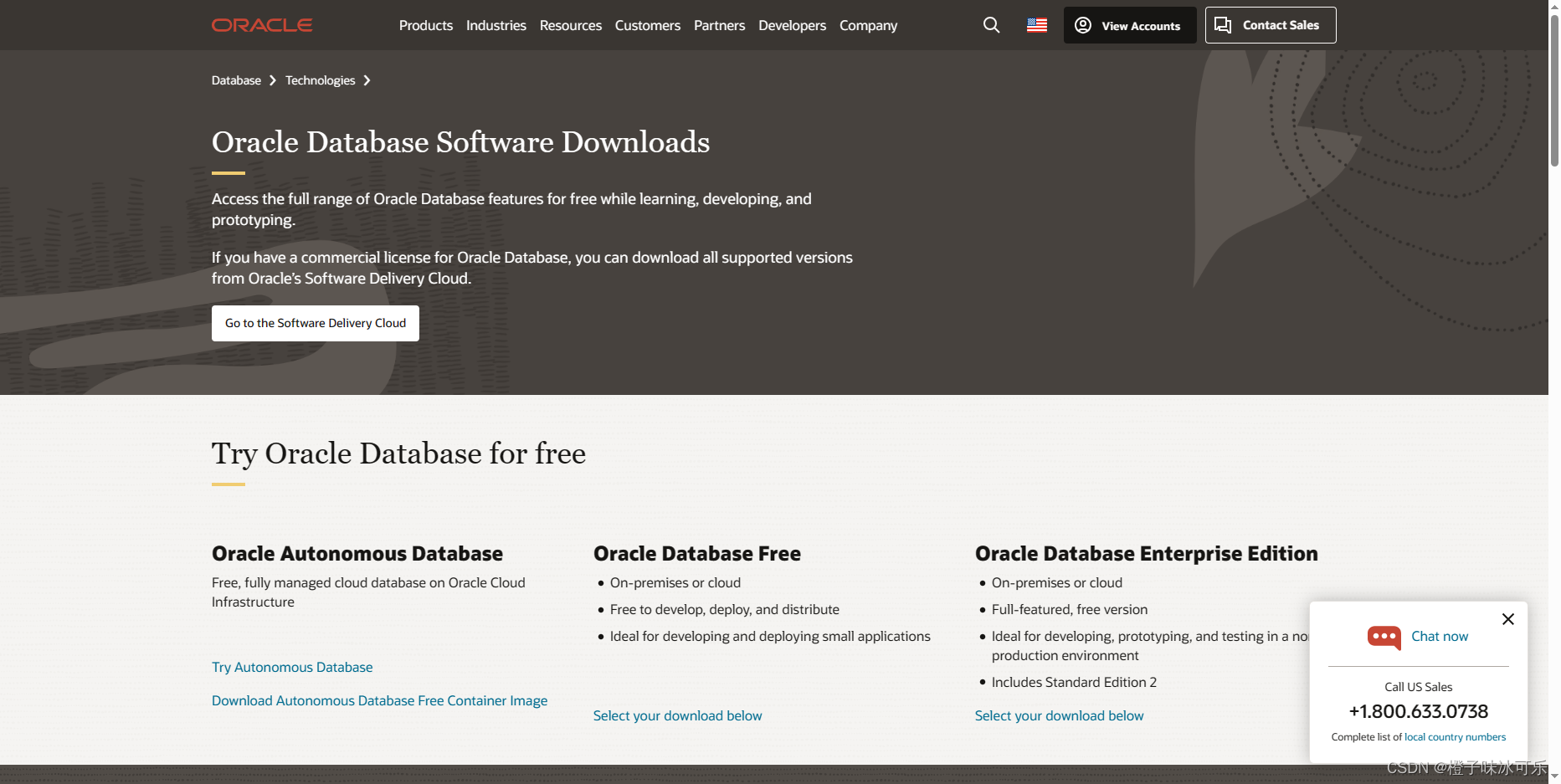Image resolution: width=1561 pixels, height=784 pixels.
Task: Click the View Accounts button
Action: tap(1130, 25)
